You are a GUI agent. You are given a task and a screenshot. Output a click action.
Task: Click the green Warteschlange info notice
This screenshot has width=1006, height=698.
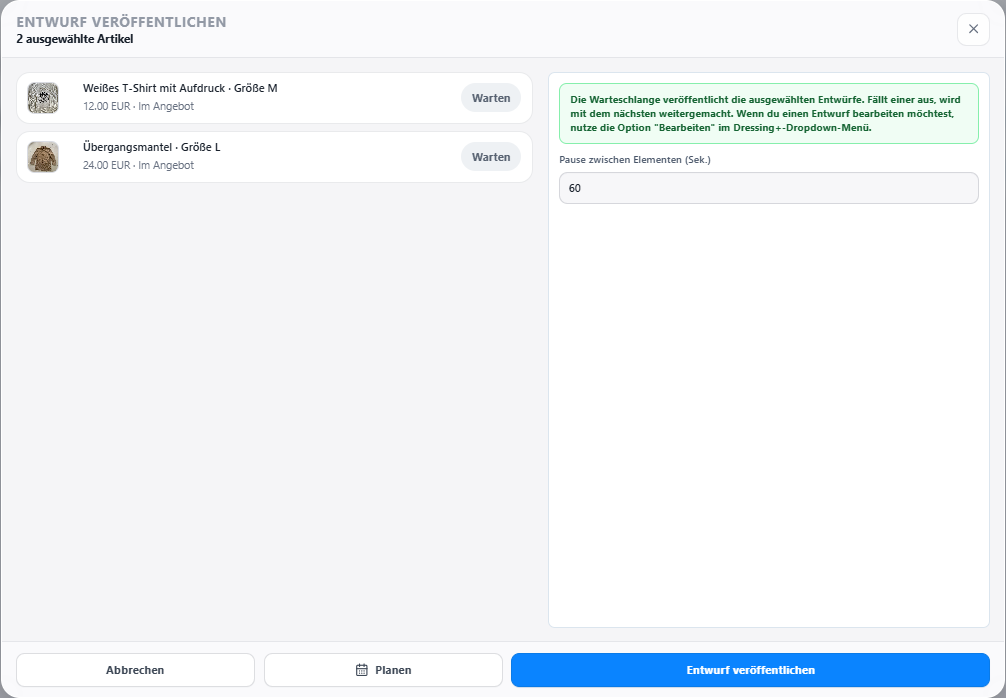[x=769, y=114]
